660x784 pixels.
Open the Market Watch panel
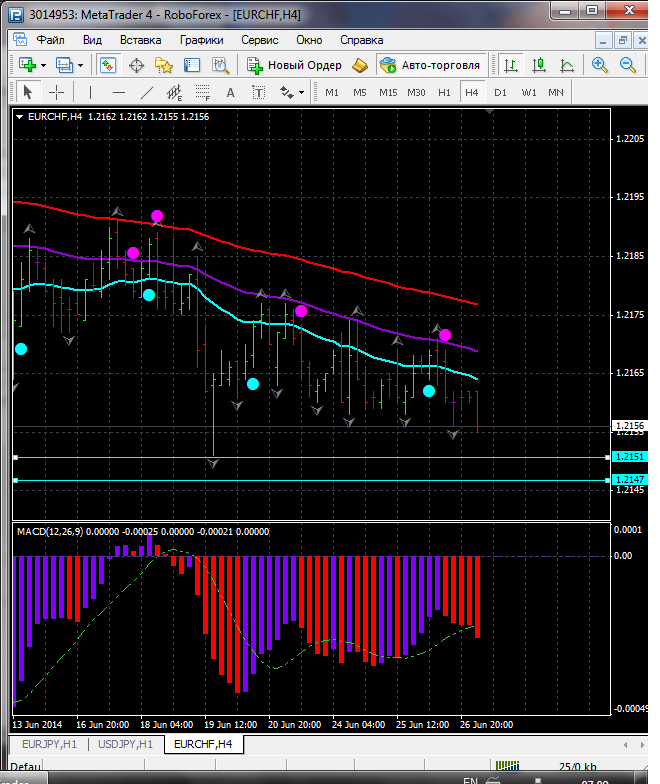tap(108, 65)
